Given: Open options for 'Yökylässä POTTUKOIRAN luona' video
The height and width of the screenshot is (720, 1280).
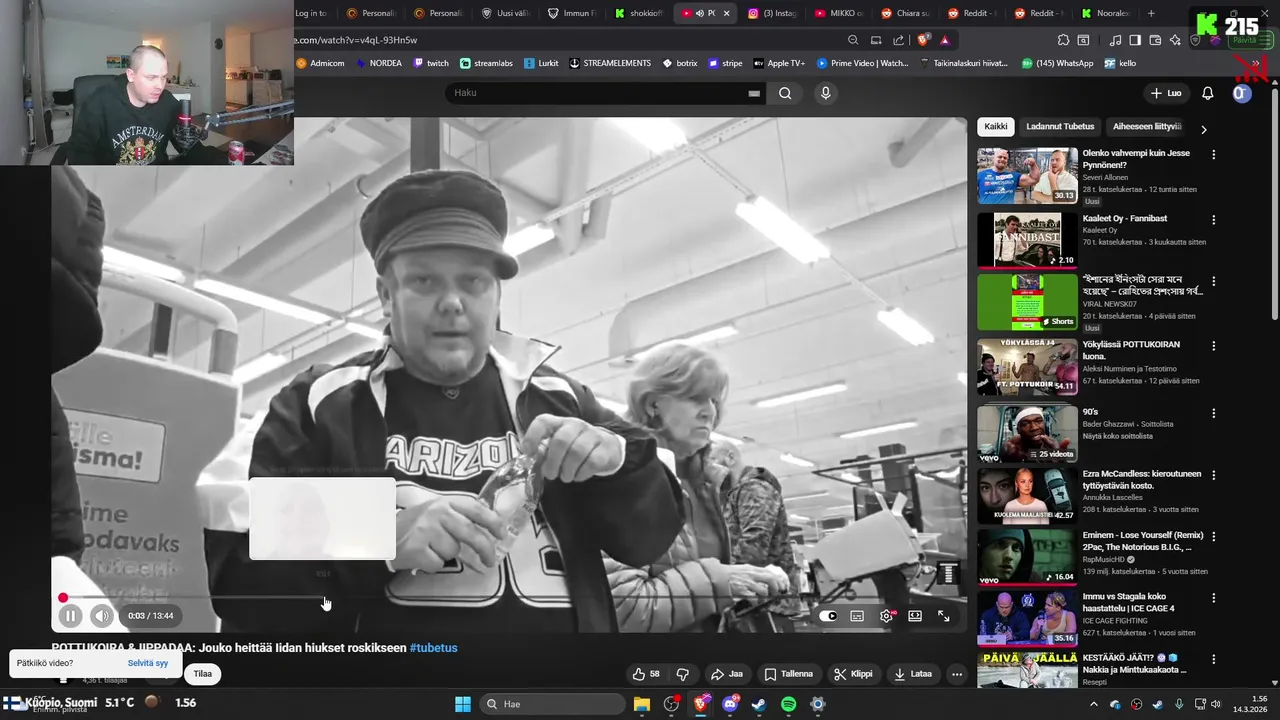Looking at the screenshot, I should pos(1214,346).
